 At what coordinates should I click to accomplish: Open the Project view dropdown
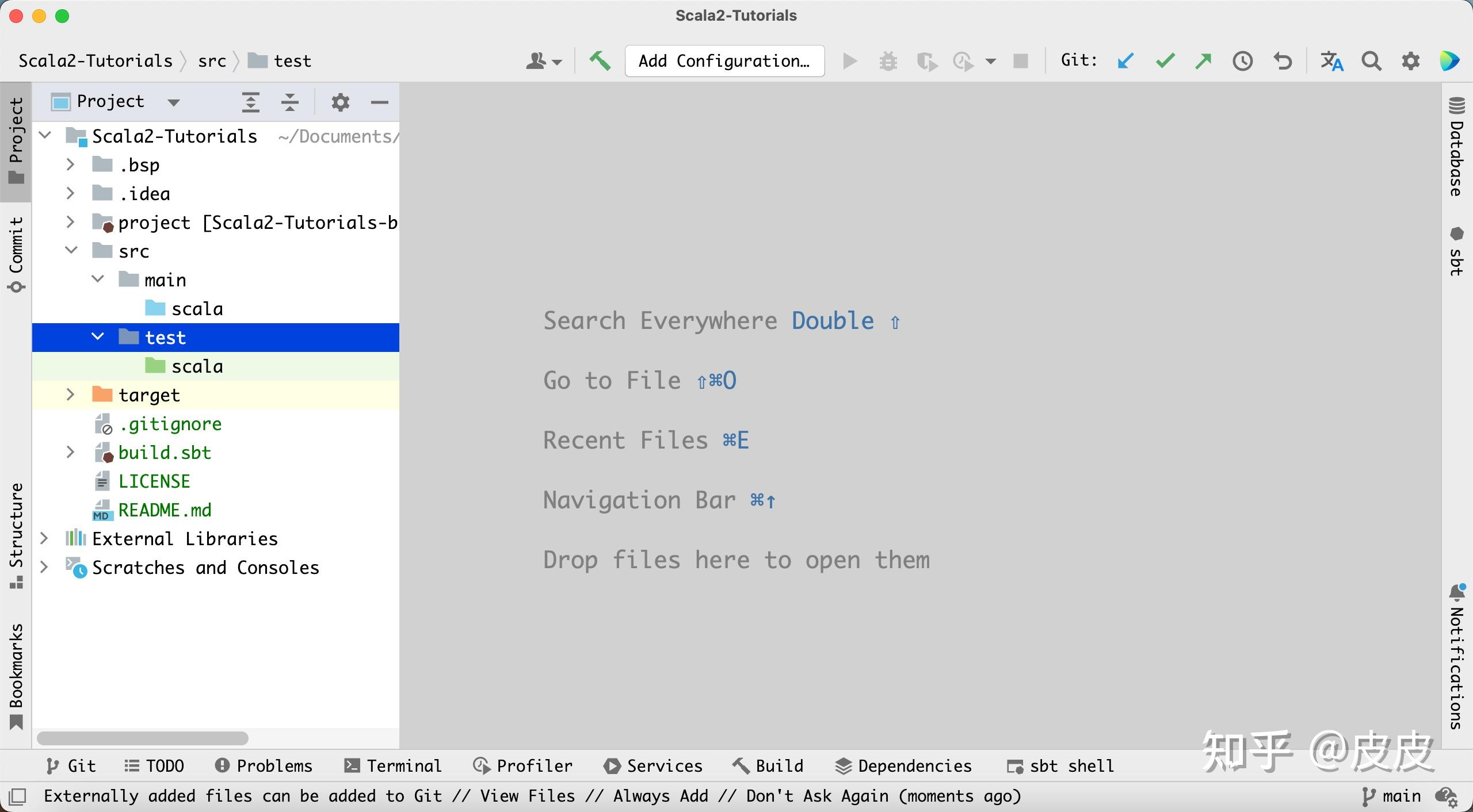click(x=173, y=102)
